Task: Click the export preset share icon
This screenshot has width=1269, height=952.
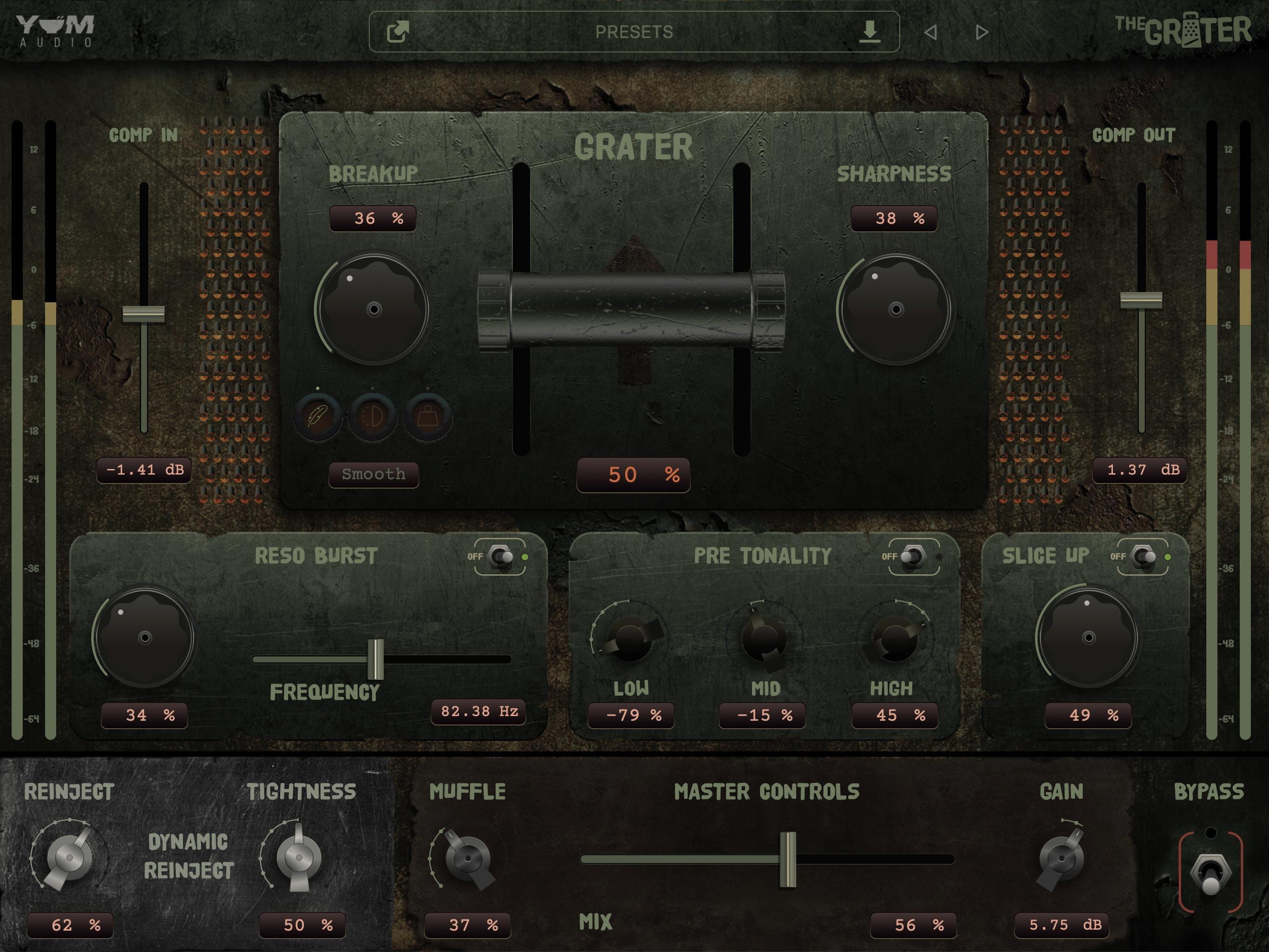Action: 397,32
